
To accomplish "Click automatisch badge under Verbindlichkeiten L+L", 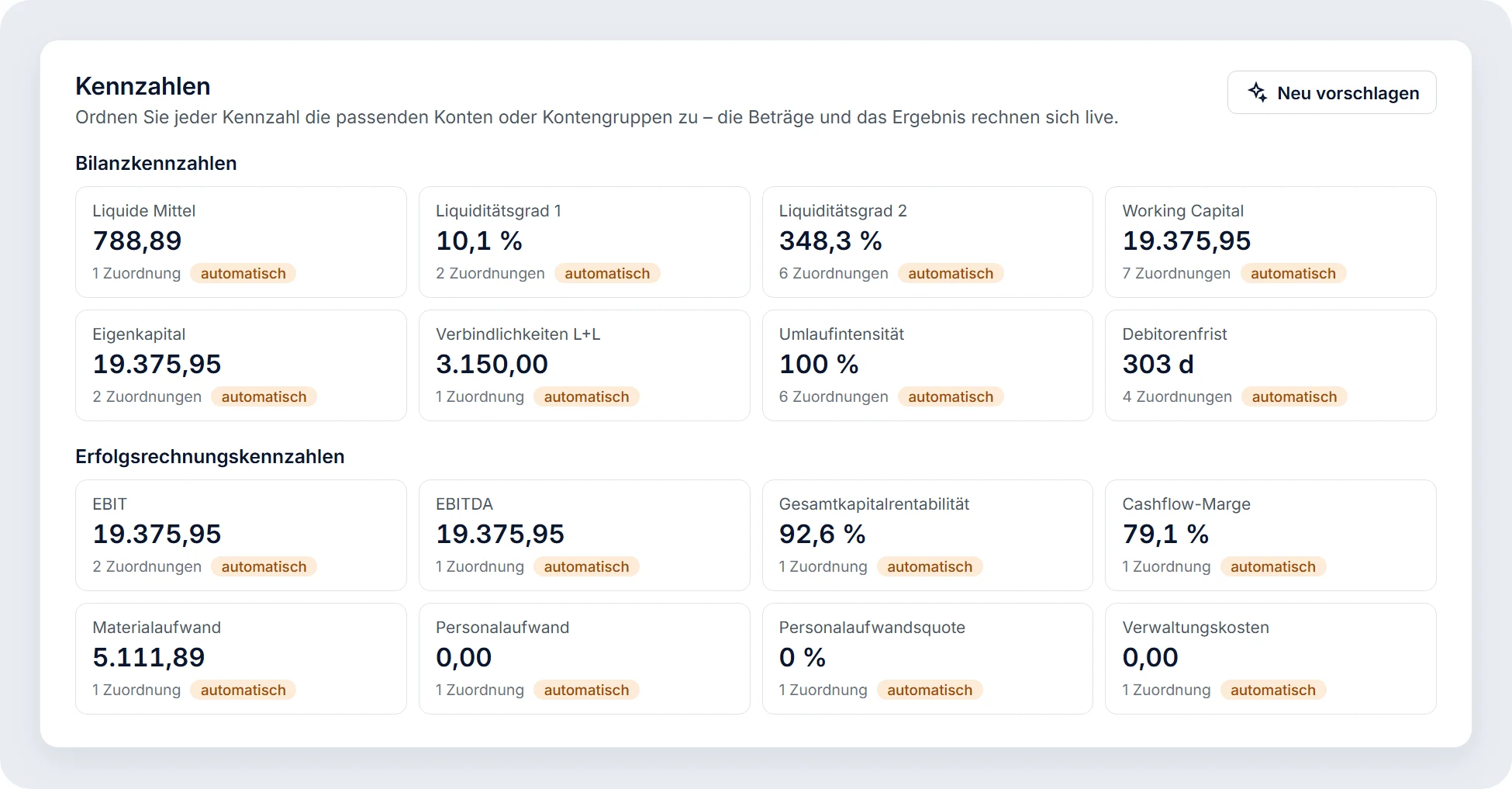I will (x=586, y=396).
